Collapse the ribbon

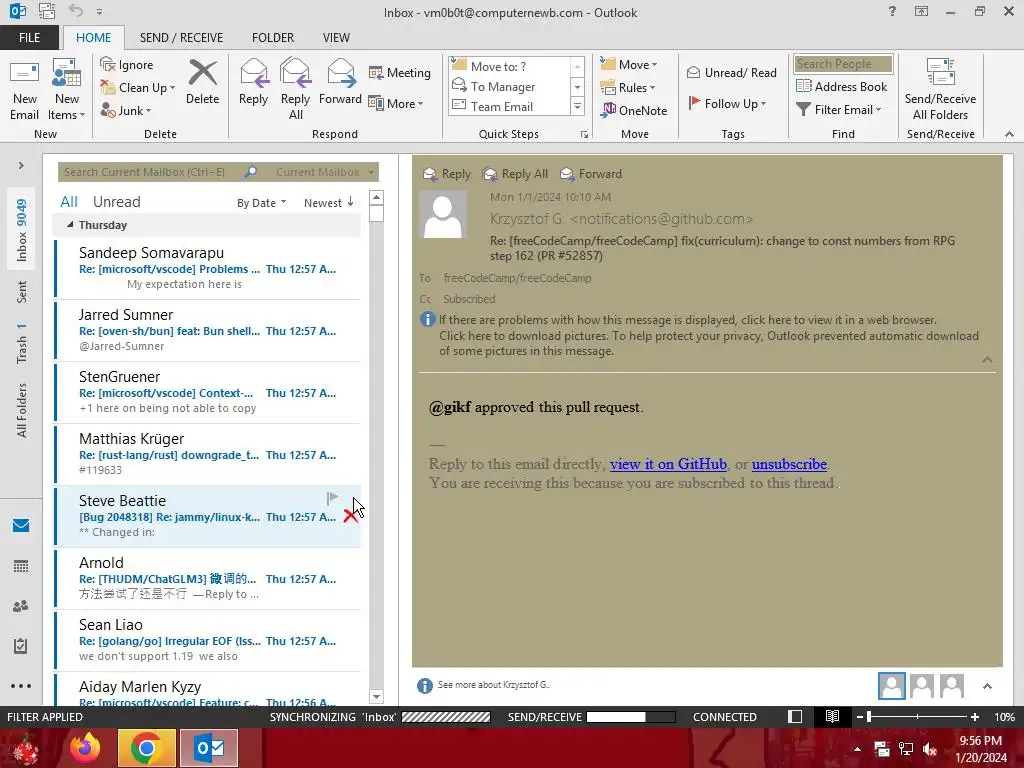[x=1009, y=134]
